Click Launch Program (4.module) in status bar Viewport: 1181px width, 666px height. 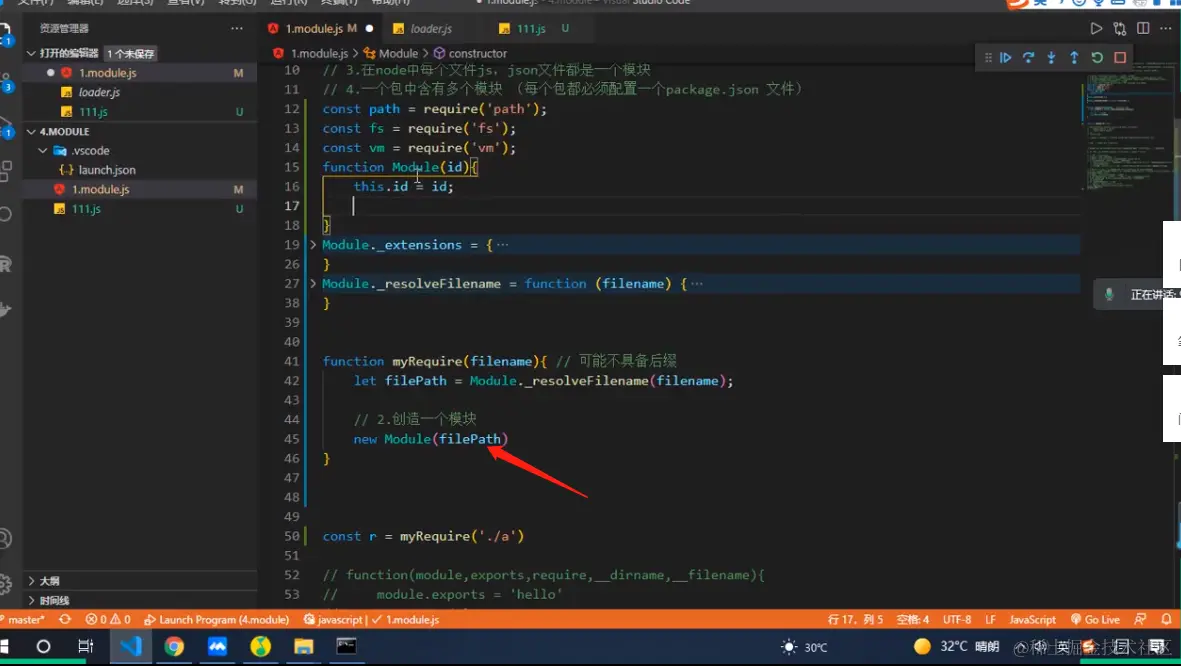(217, 619)
